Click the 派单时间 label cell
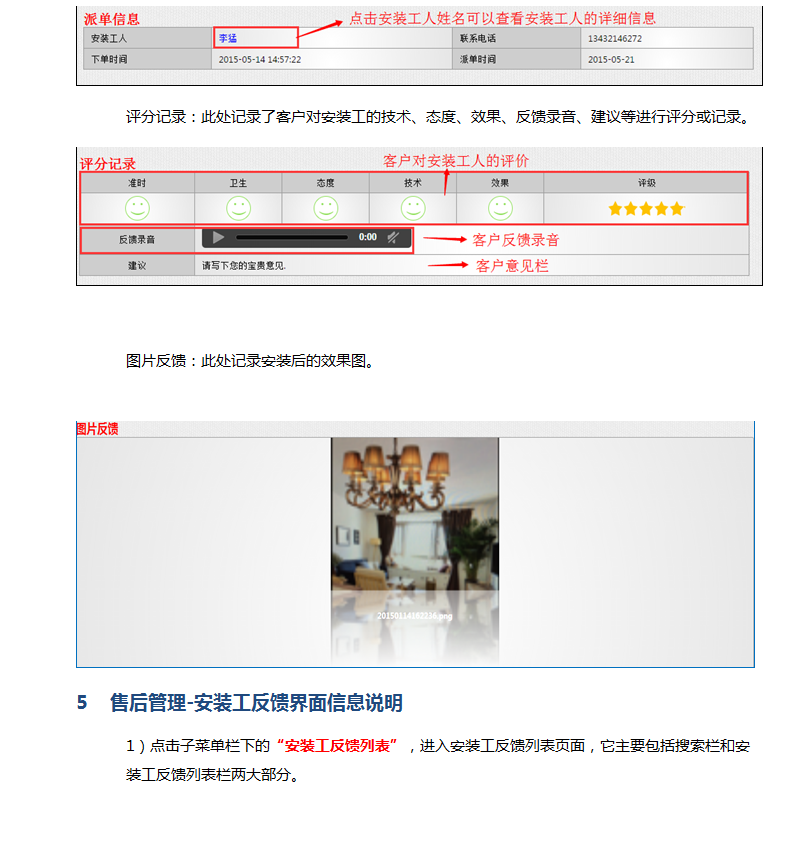The image size is (800, 849). pyautogui.click(x=516, y=60)
